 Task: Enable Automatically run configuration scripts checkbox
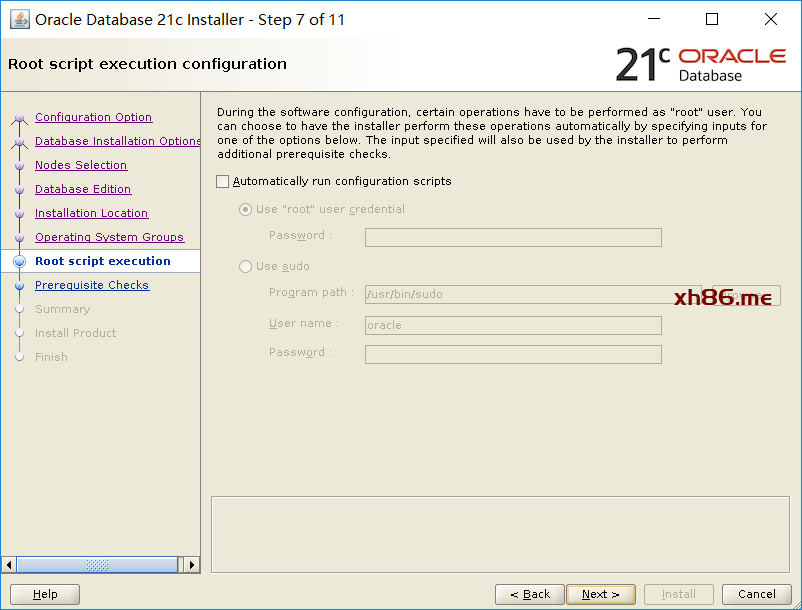(222, 182)
